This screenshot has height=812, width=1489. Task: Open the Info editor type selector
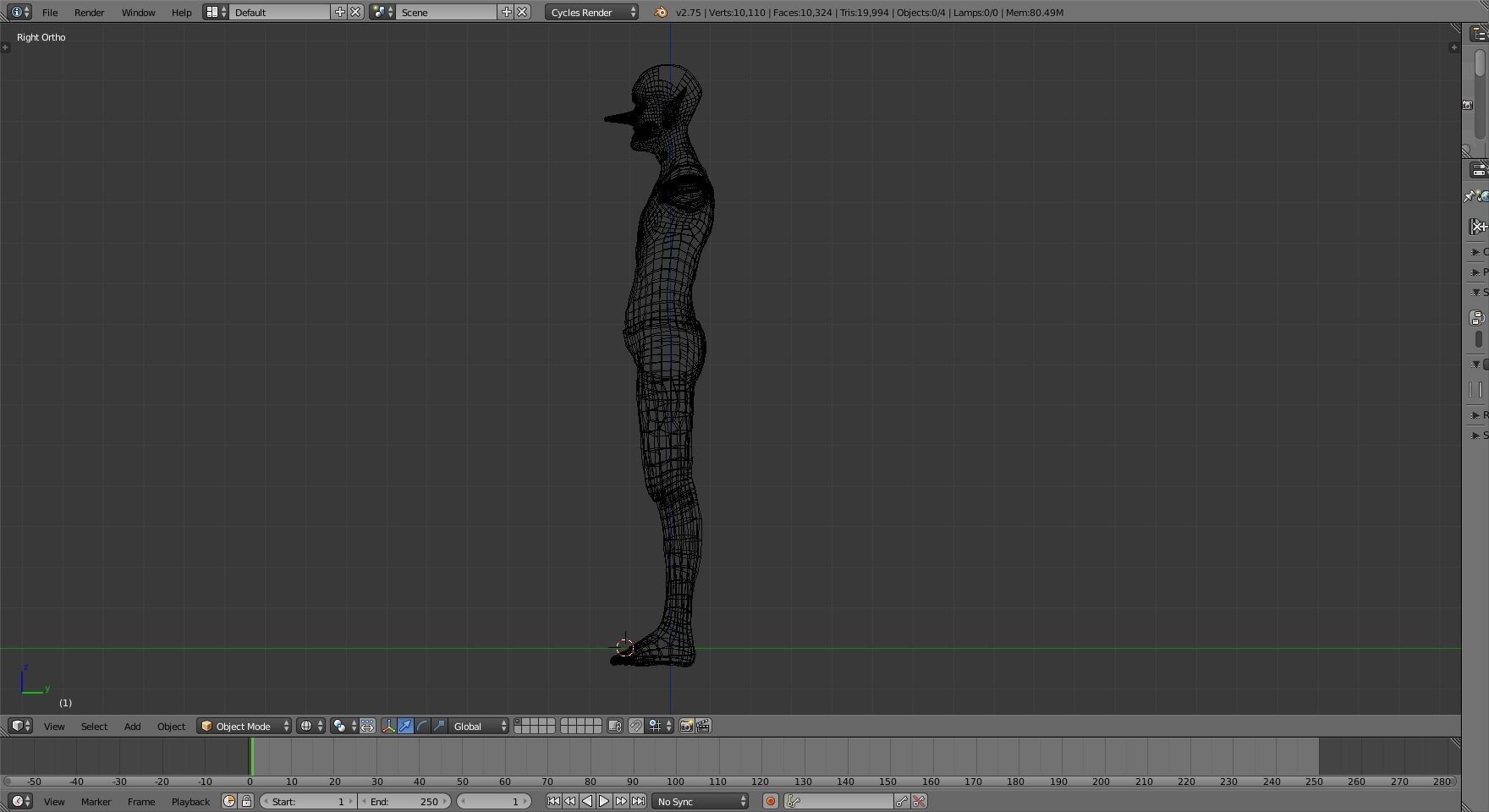20,12
